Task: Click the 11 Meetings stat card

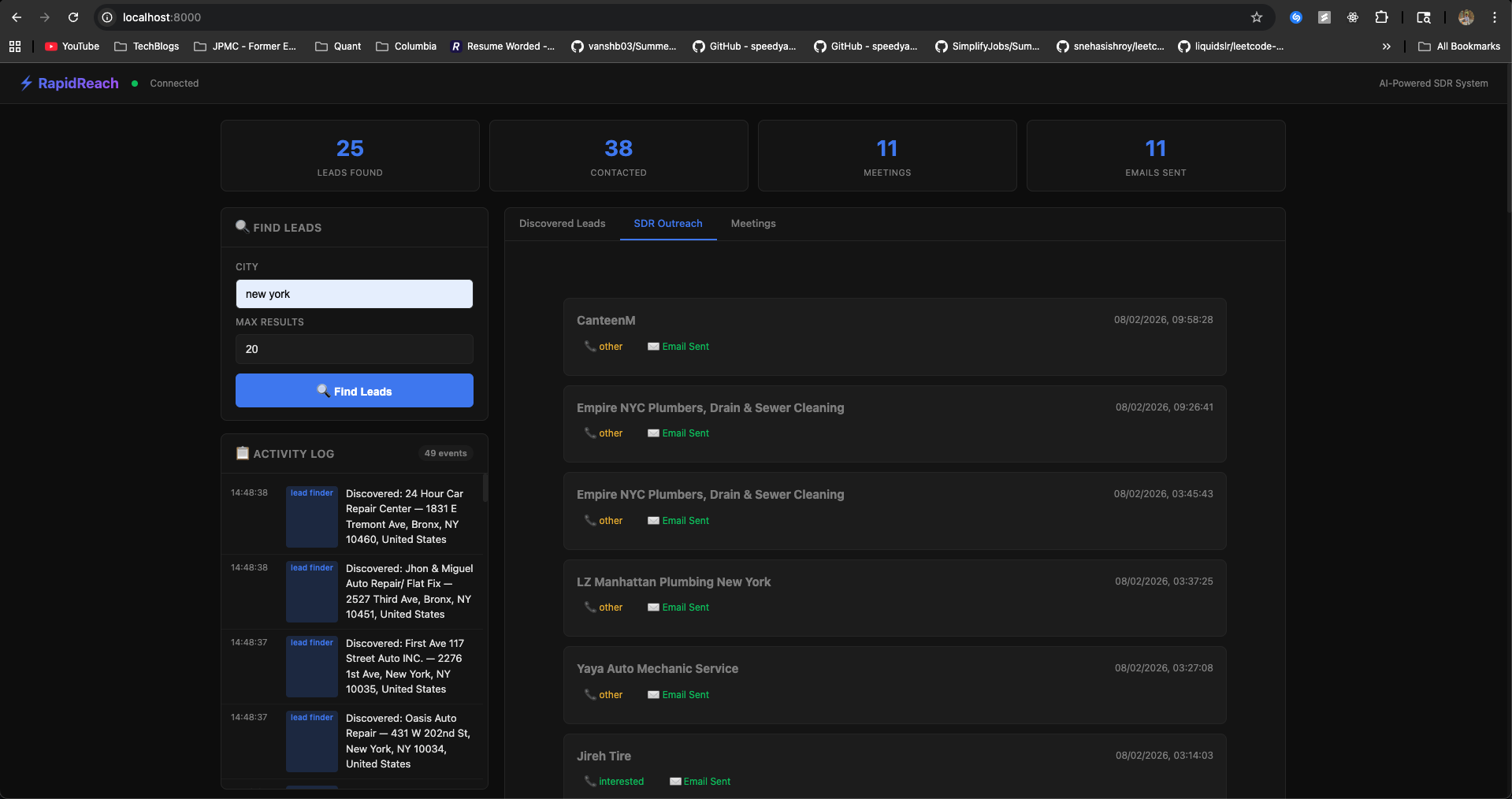Action: pyautogui.click(x=887, y=155)
